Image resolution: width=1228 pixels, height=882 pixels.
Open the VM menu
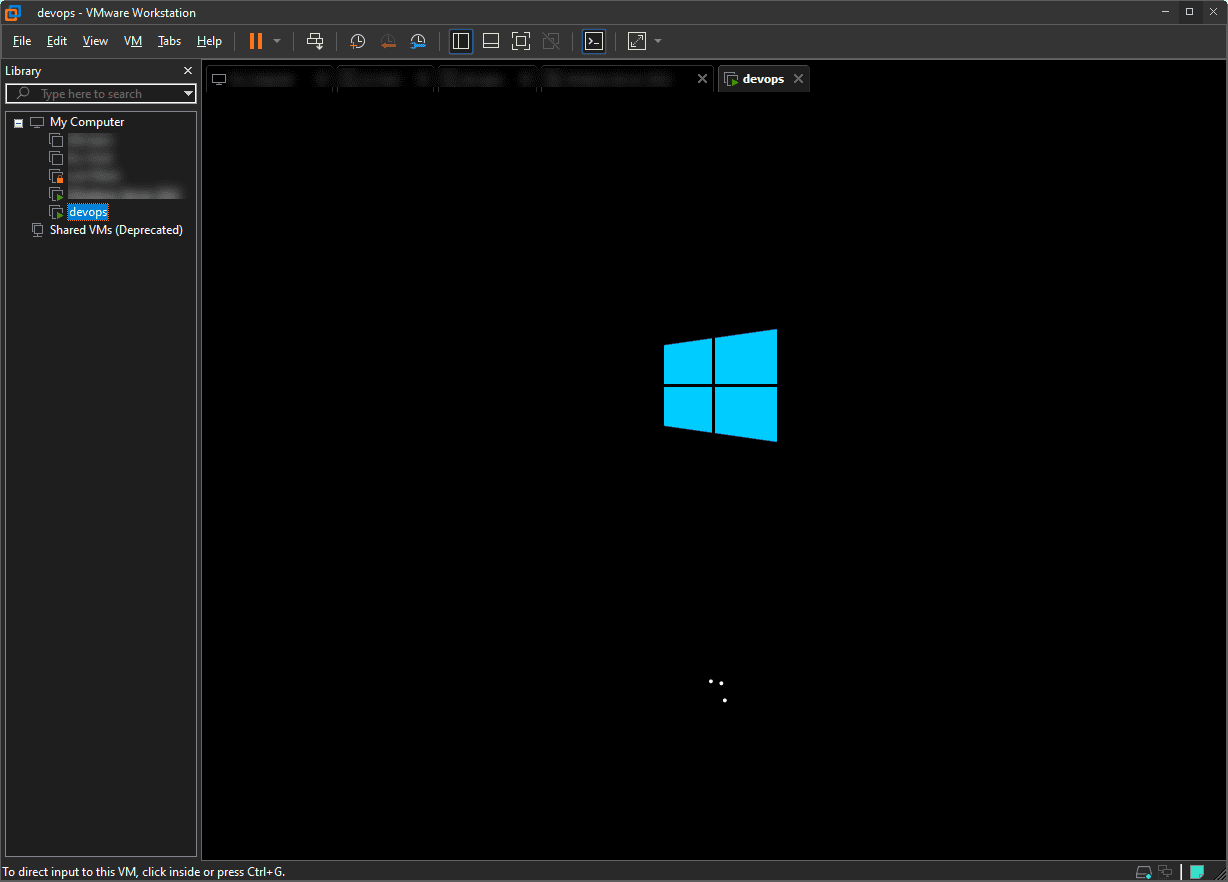(x=133, y=41)
